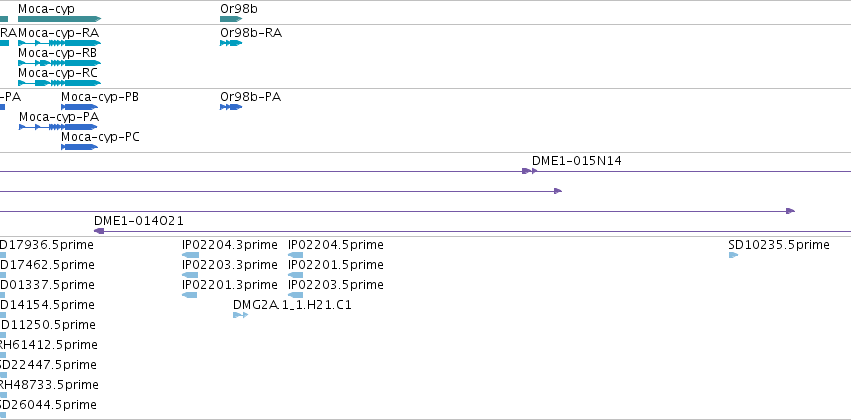Select the DME1-014O21 BAC label
The width and height of the screenshot is (851, 420).
coord(138,221)
